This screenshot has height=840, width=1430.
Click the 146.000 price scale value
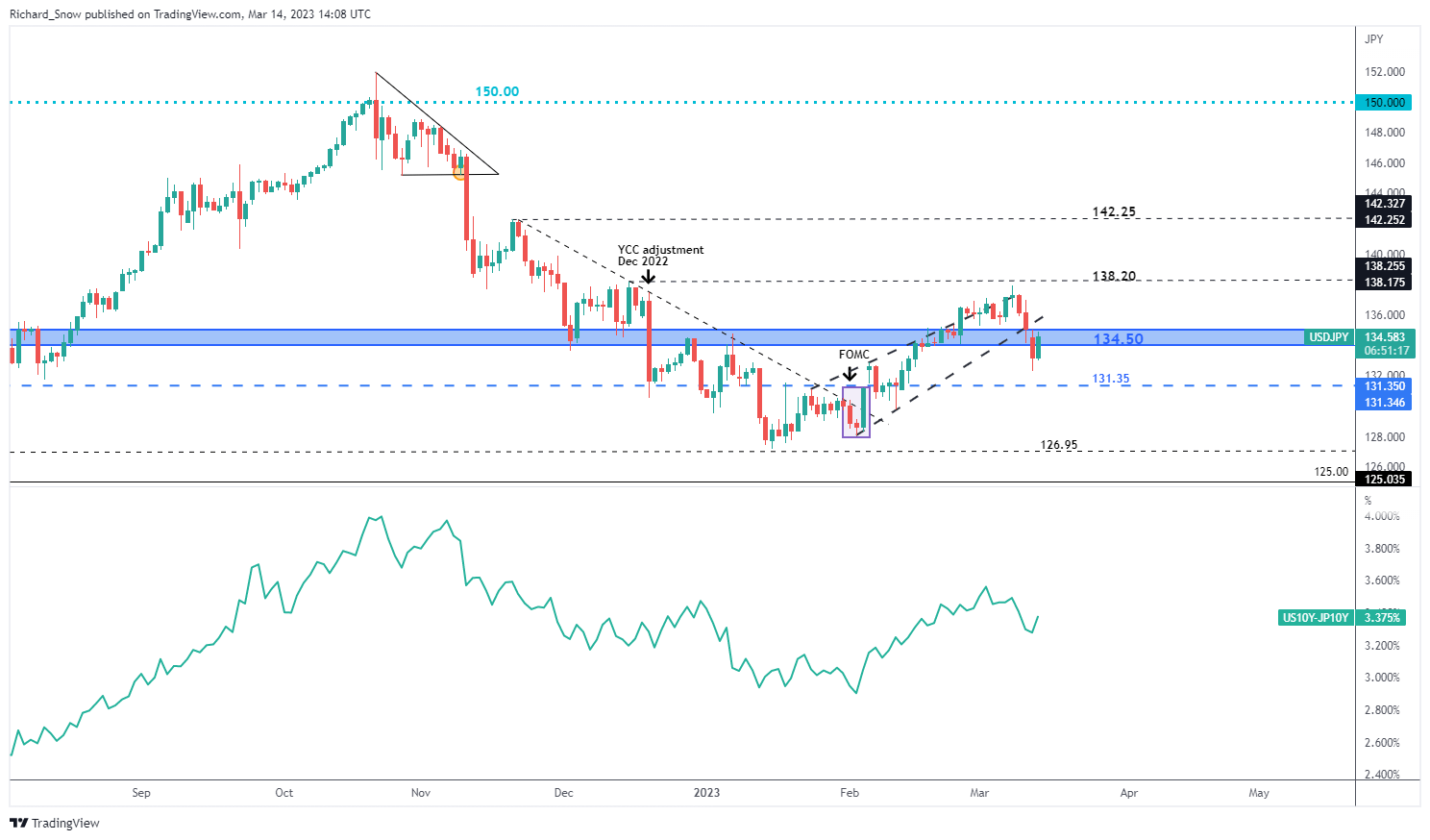coord(1385,163)
